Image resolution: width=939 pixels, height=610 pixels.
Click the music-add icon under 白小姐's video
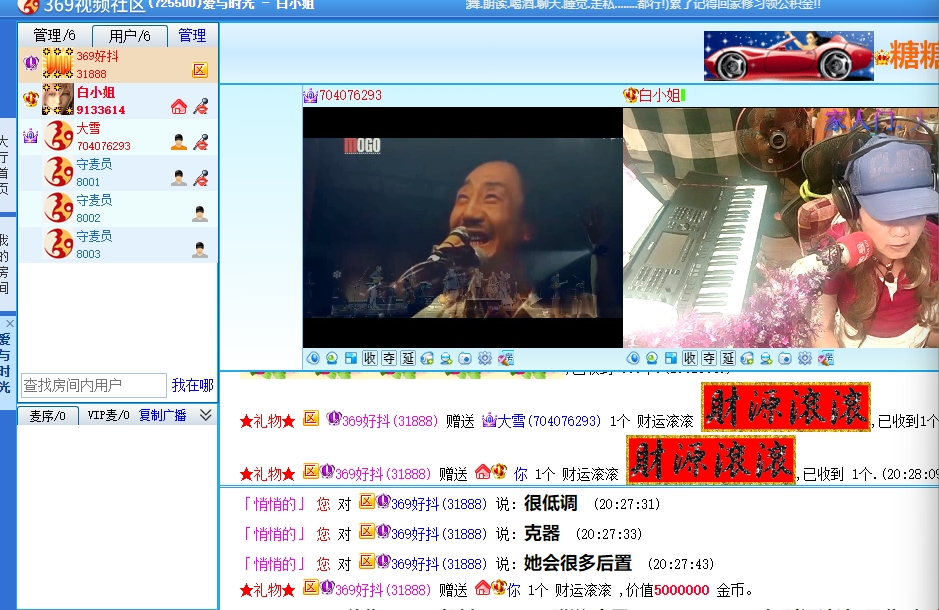coord(747,359)
